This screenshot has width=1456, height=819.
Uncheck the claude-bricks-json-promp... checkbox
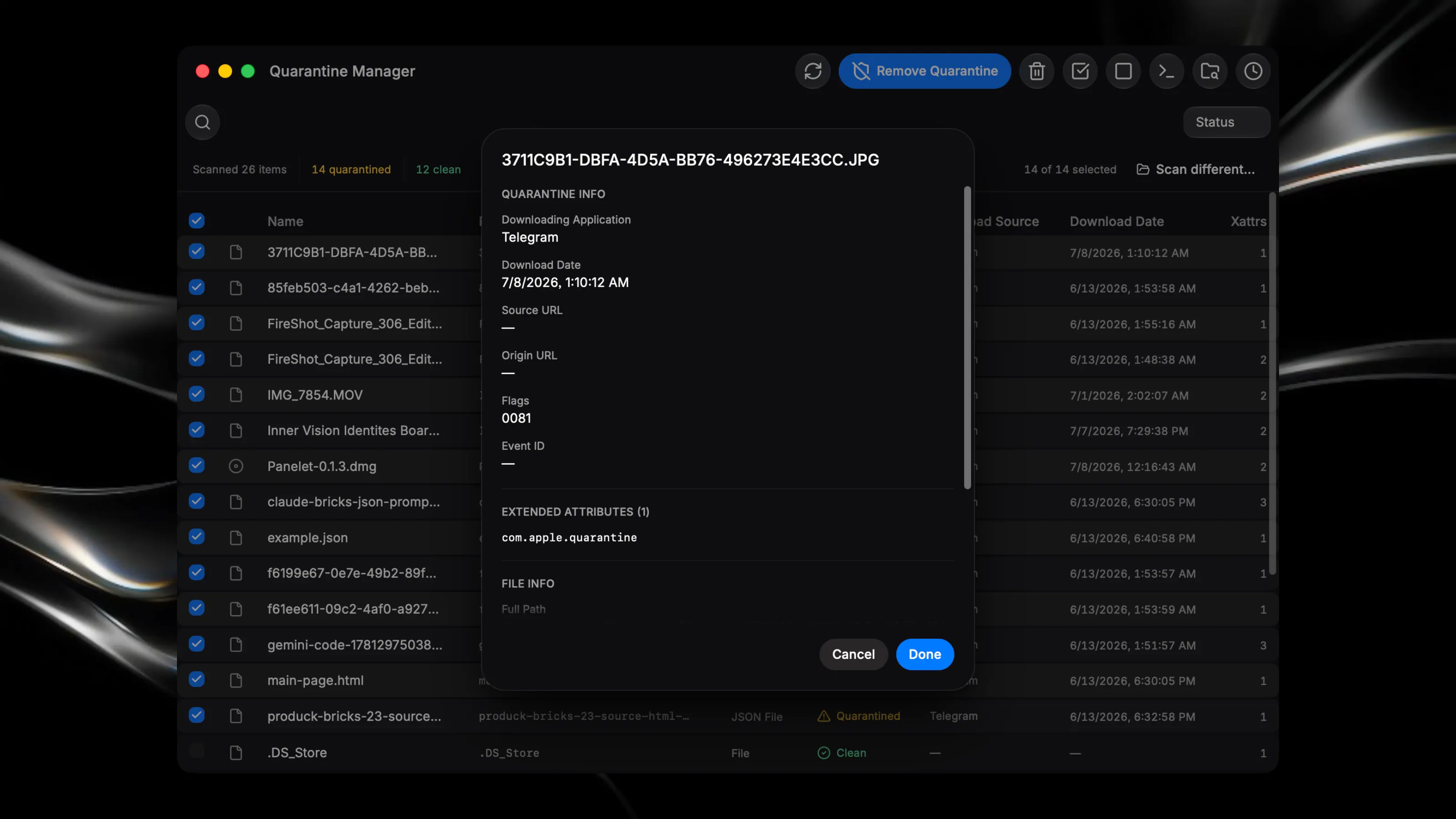(197, 501)
